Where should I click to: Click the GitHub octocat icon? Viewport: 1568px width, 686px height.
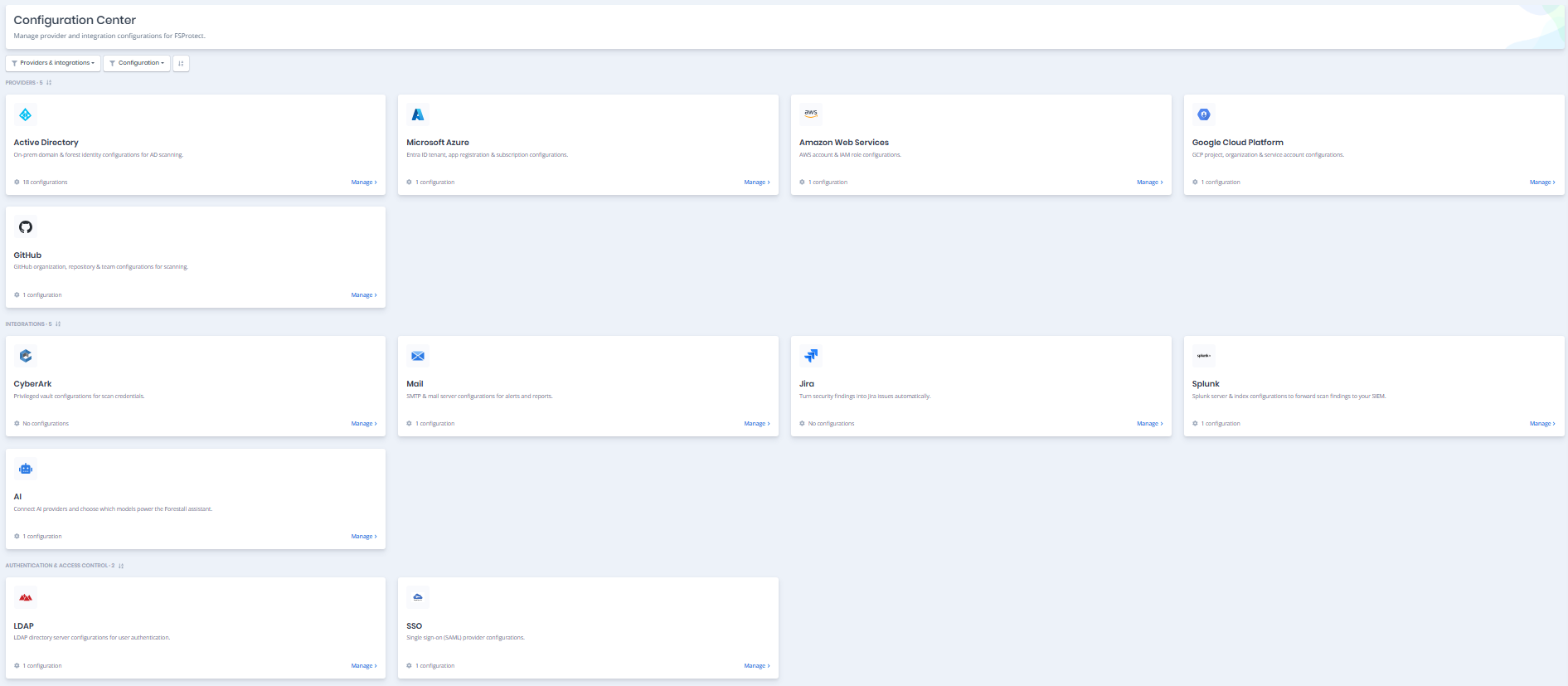click(x=26, y=227)
